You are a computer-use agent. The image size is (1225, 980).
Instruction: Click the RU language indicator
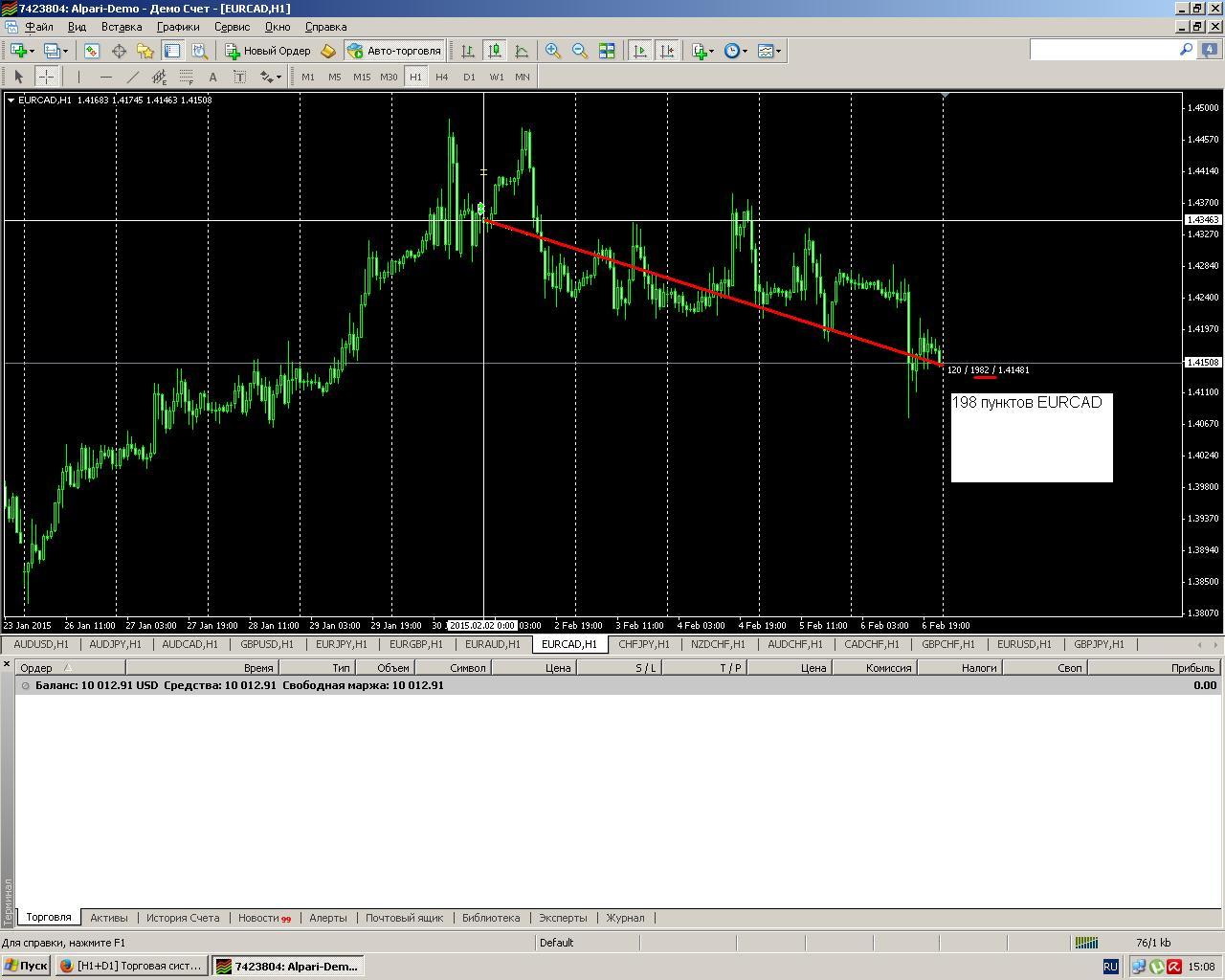point(1110,967)
